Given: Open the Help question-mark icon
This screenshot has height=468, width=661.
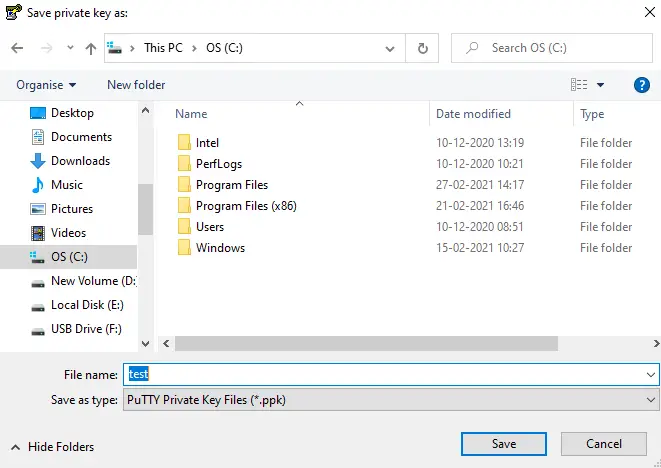Looking at the screenshot, I should (x=642, y=85).
